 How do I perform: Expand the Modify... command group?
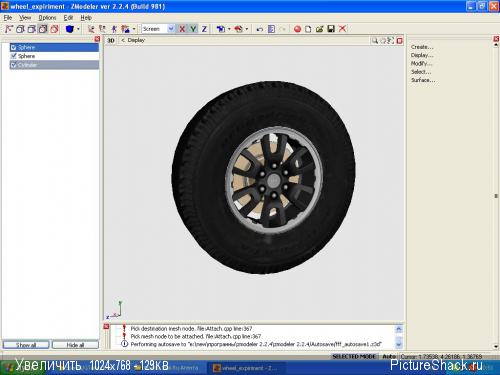pyautogui.click(x=421, y=63)
